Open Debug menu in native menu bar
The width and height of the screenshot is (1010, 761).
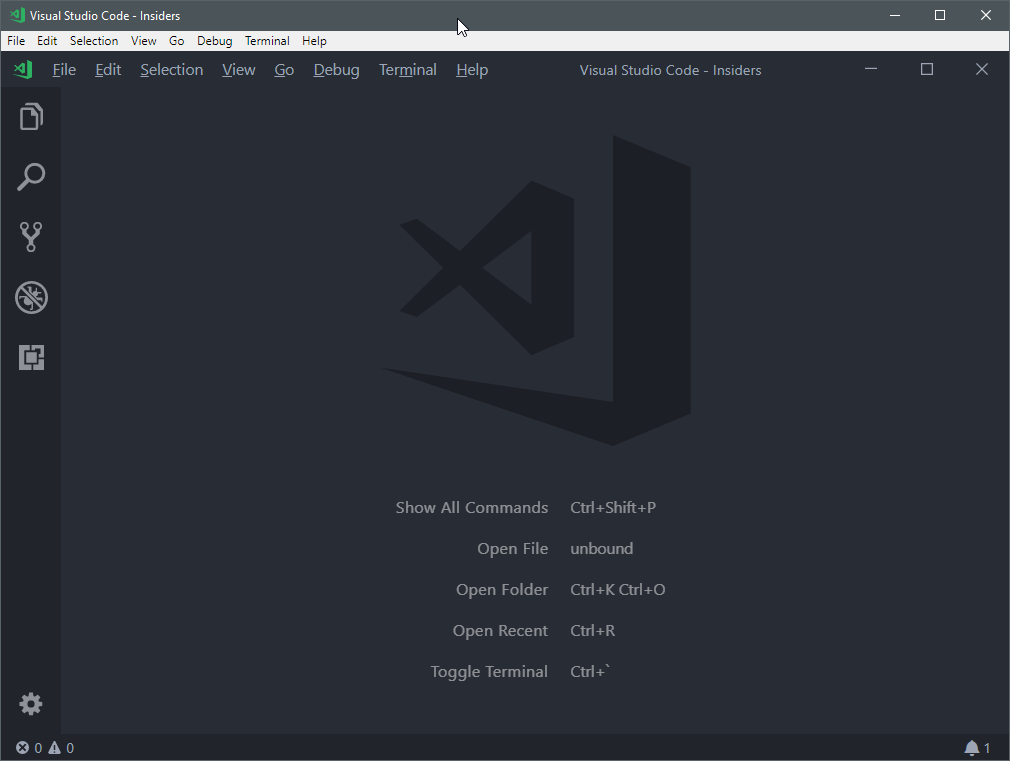click(x=214, y=41)
